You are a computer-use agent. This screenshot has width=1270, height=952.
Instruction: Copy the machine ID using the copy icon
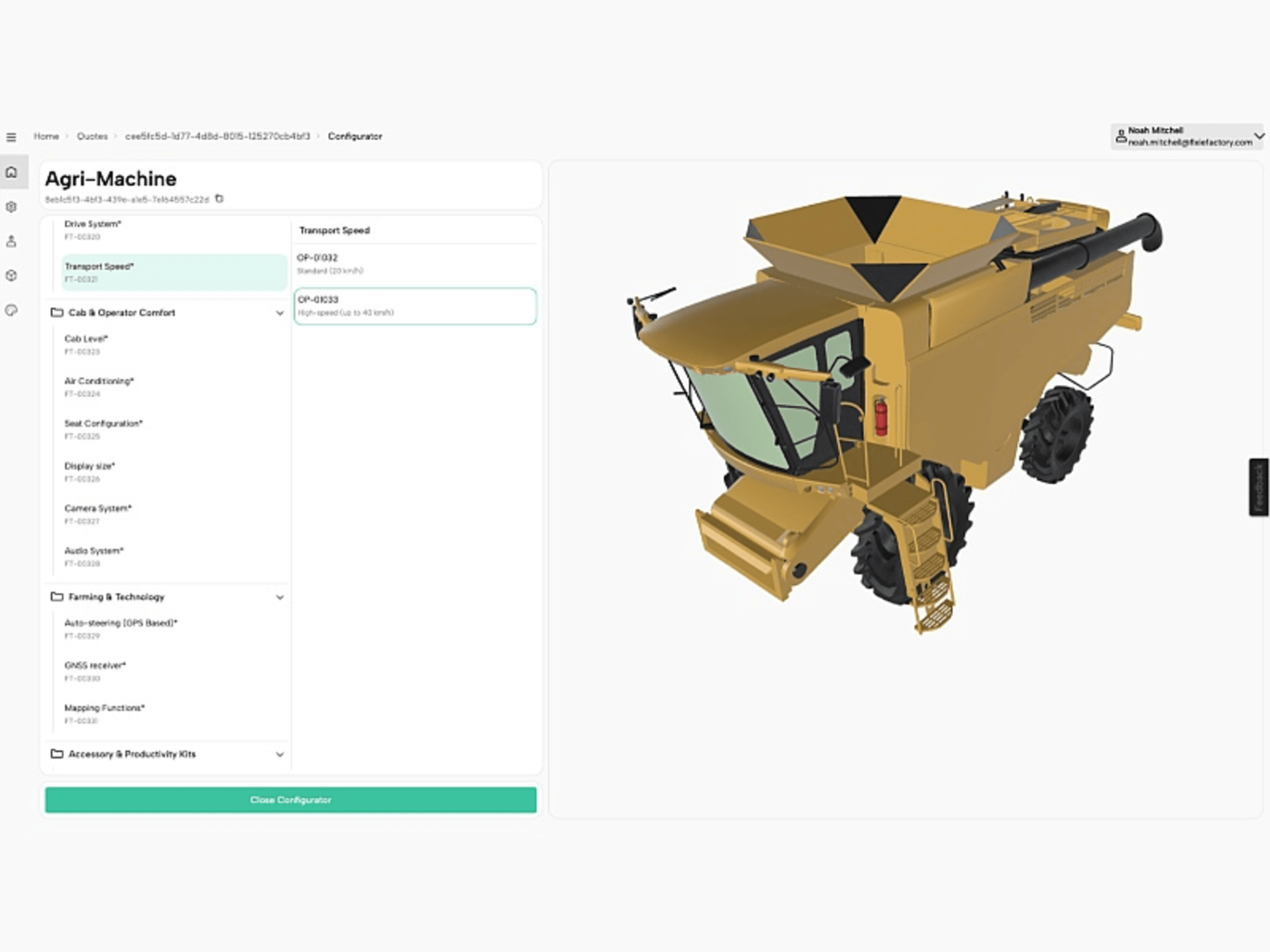point(219,198)
